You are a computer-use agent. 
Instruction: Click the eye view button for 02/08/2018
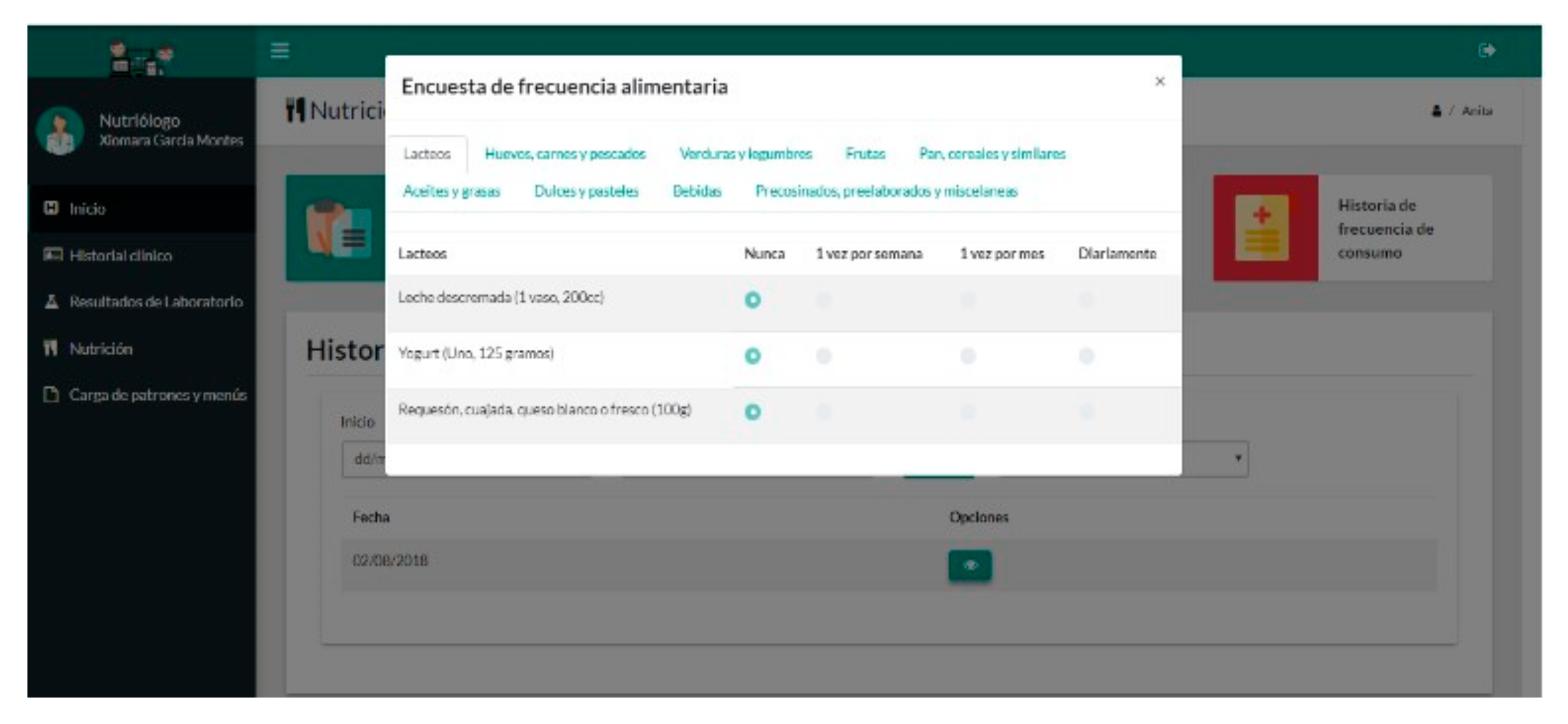click(969, 565)
